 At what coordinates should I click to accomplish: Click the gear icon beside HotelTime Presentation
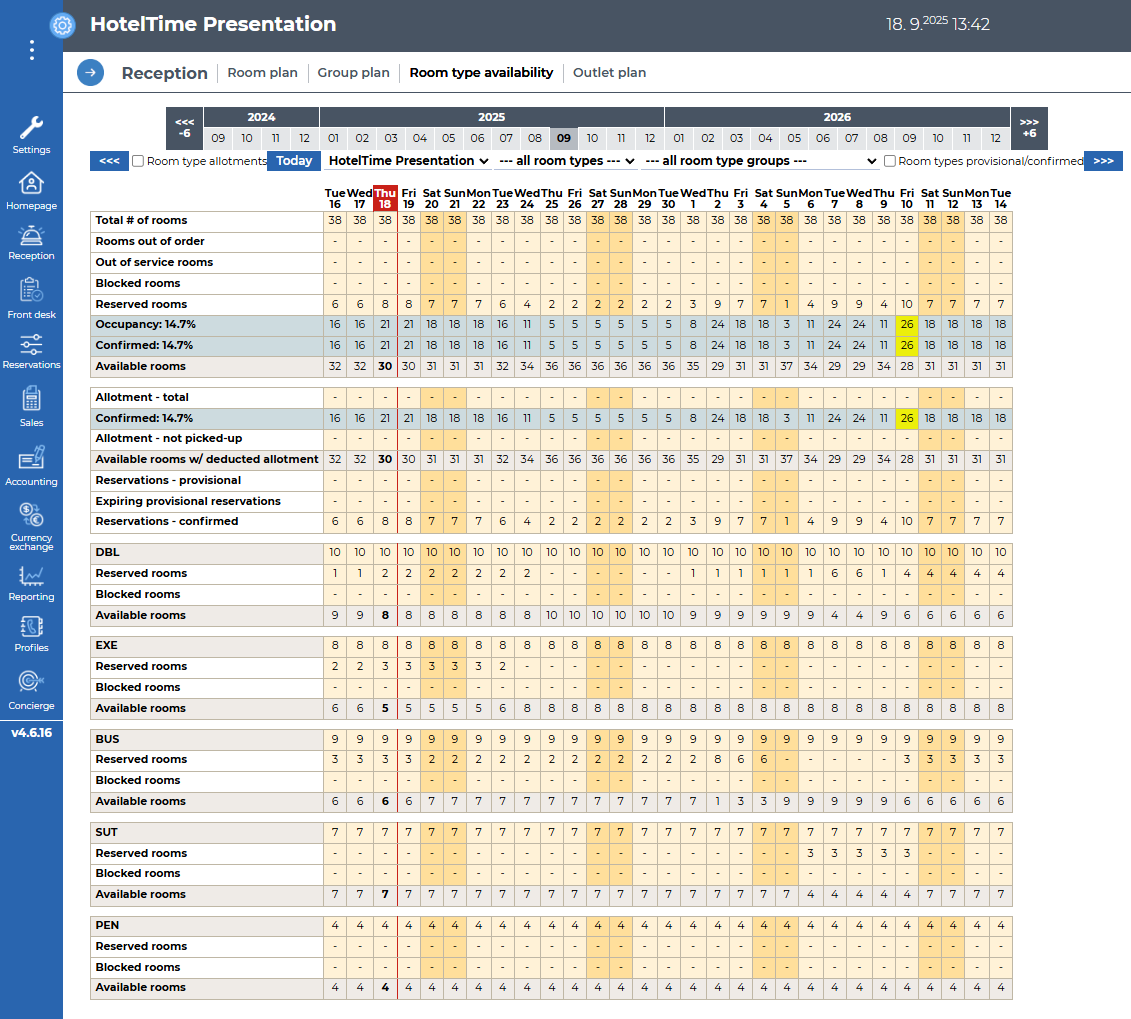[x=62, y=26]
